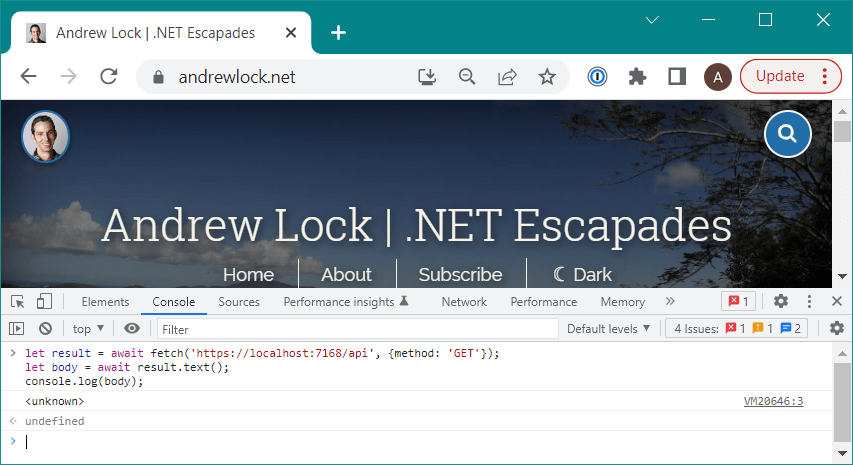Open the top context dropdown
Image resolution: width=853 pixels, height=465 pixels.
pos(88,329)
